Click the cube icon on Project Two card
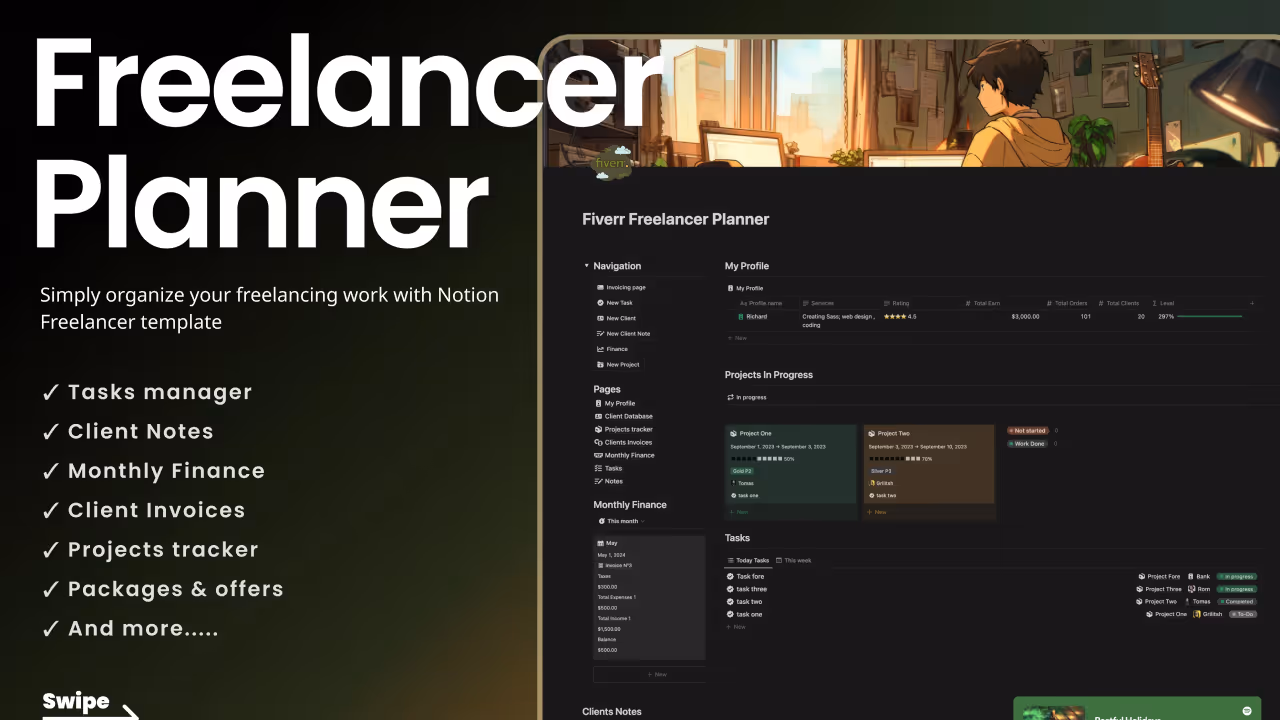 click(872, 434)
